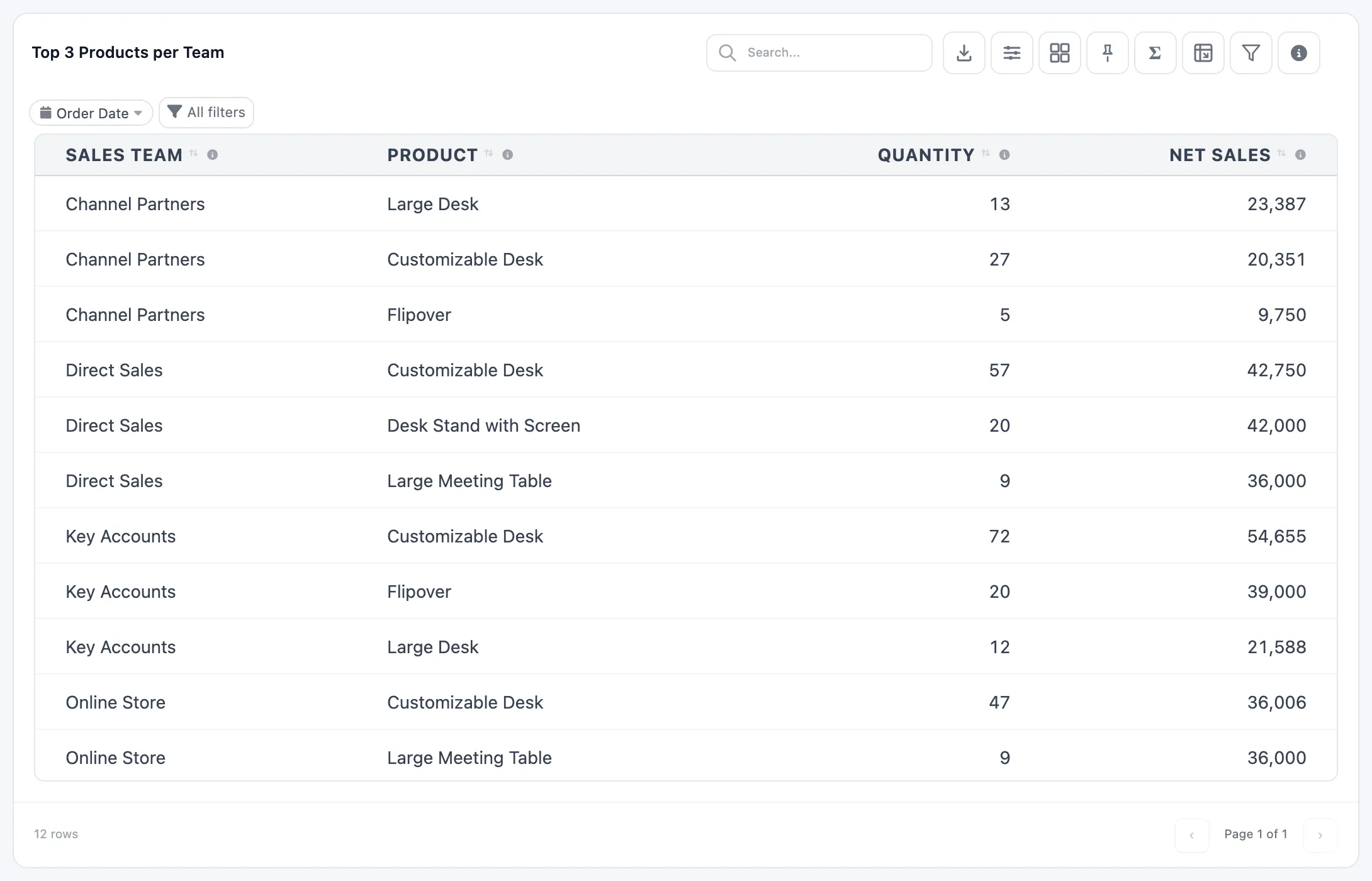
Task: Click the All filters button
Action: click(206, 113)
